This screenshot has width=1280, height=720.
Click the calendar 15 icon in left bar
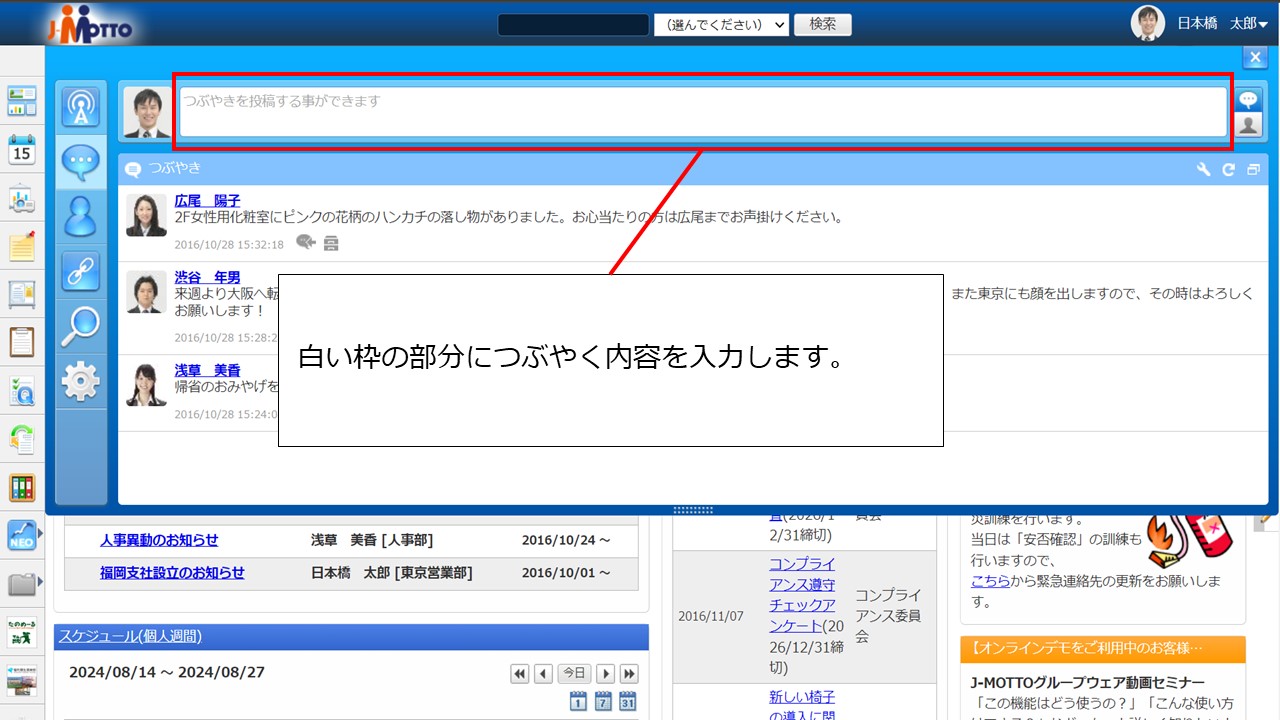[22, 150]
